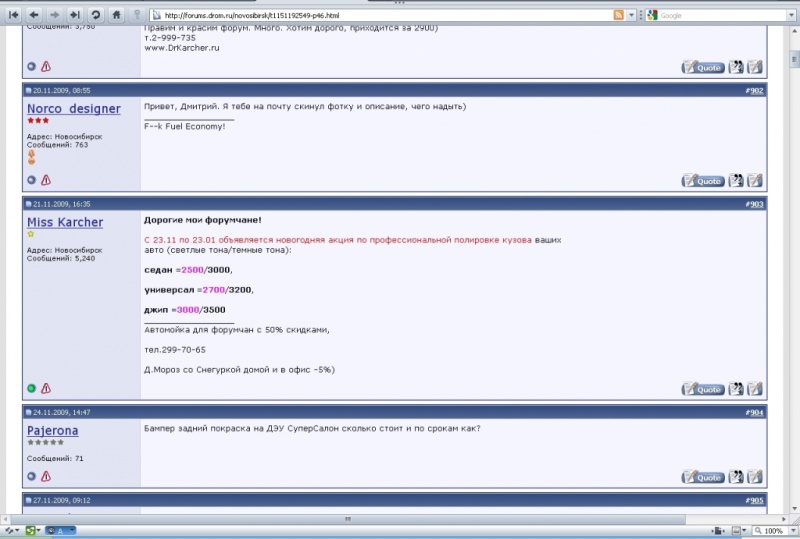Open the post #904 permalink

click(753, 412)
